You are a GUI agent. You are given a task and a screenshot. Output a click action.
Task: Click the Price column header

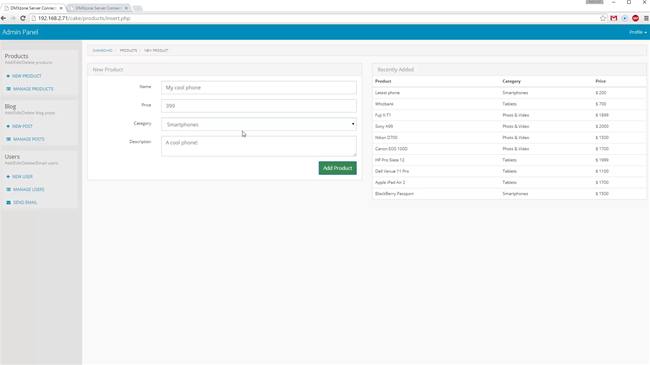601,81
